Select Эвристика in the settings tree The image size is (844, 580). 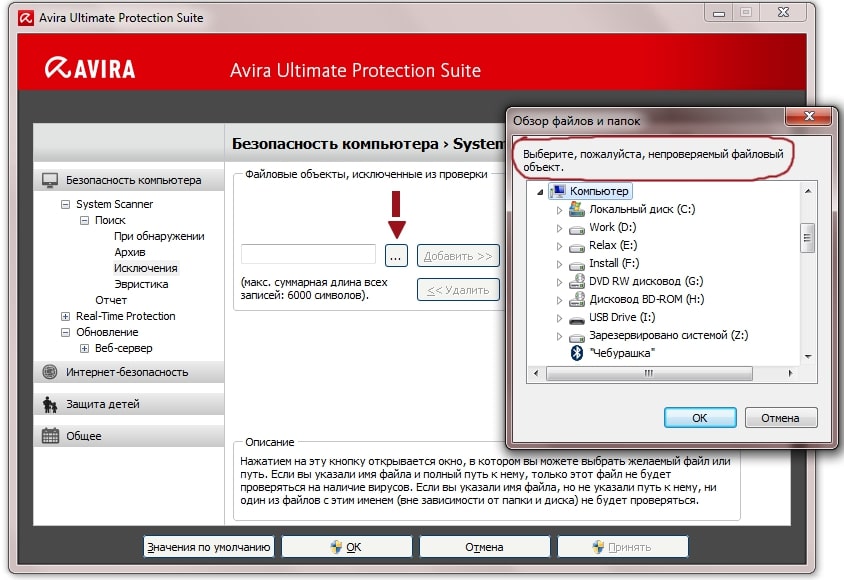click(x=141, y=284)
